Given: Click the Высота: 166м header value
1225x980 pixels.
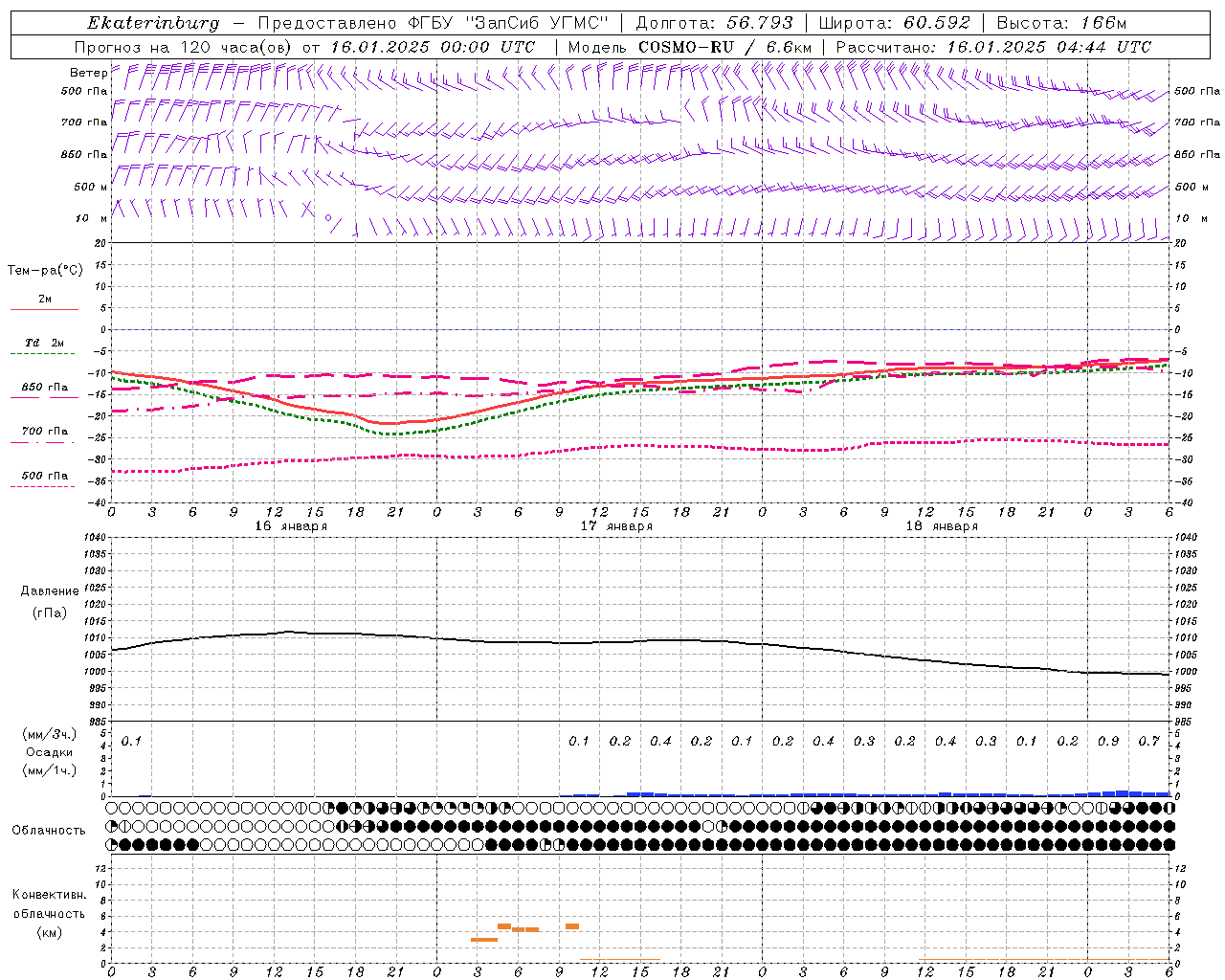Looking at the screenshot, I should tap(1061, 23).
